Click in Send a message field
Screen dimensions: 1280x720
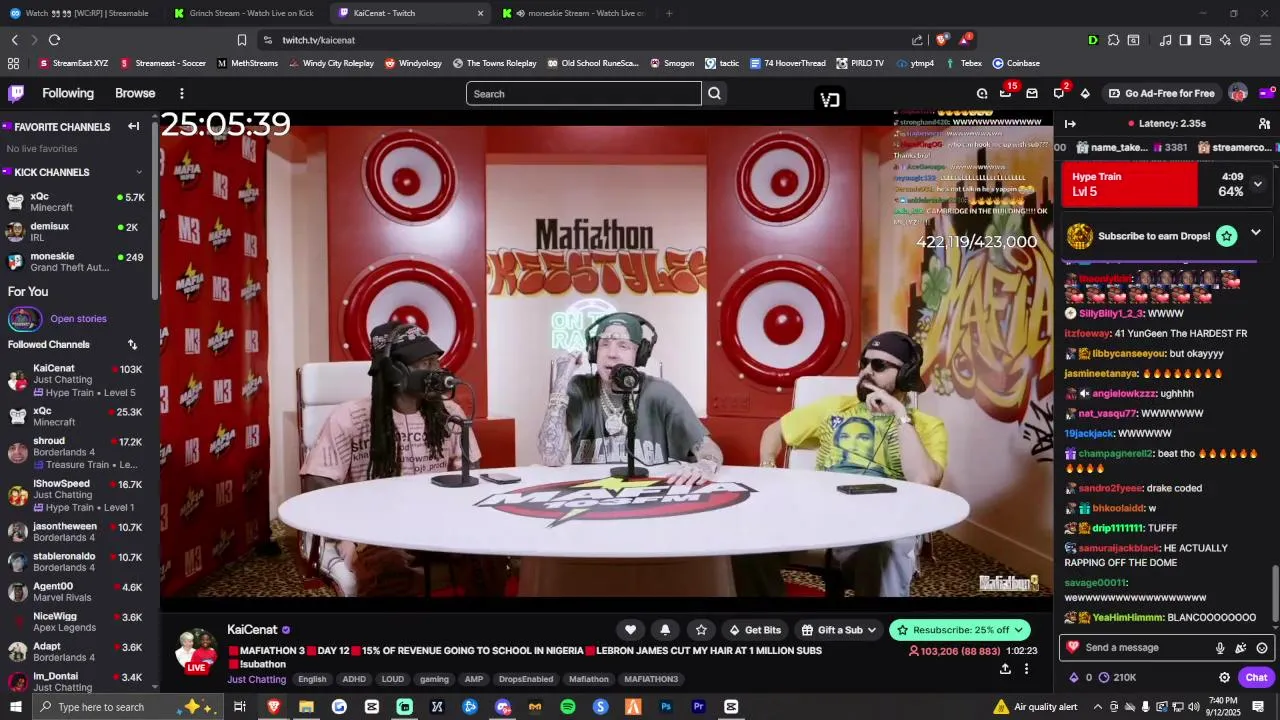tap(1145, 648)
